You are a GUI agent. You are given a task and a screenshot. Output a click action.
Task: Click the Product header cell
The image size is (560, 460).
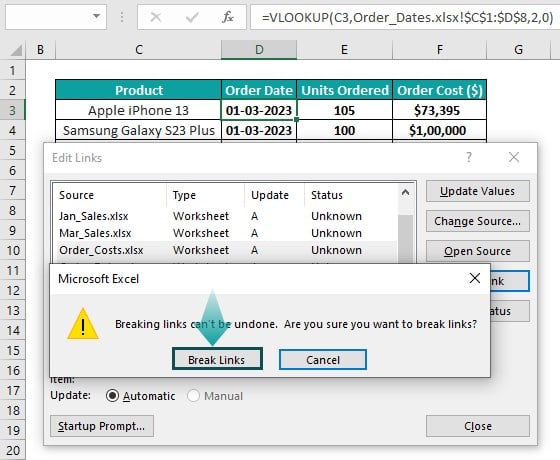click(139, 90)
